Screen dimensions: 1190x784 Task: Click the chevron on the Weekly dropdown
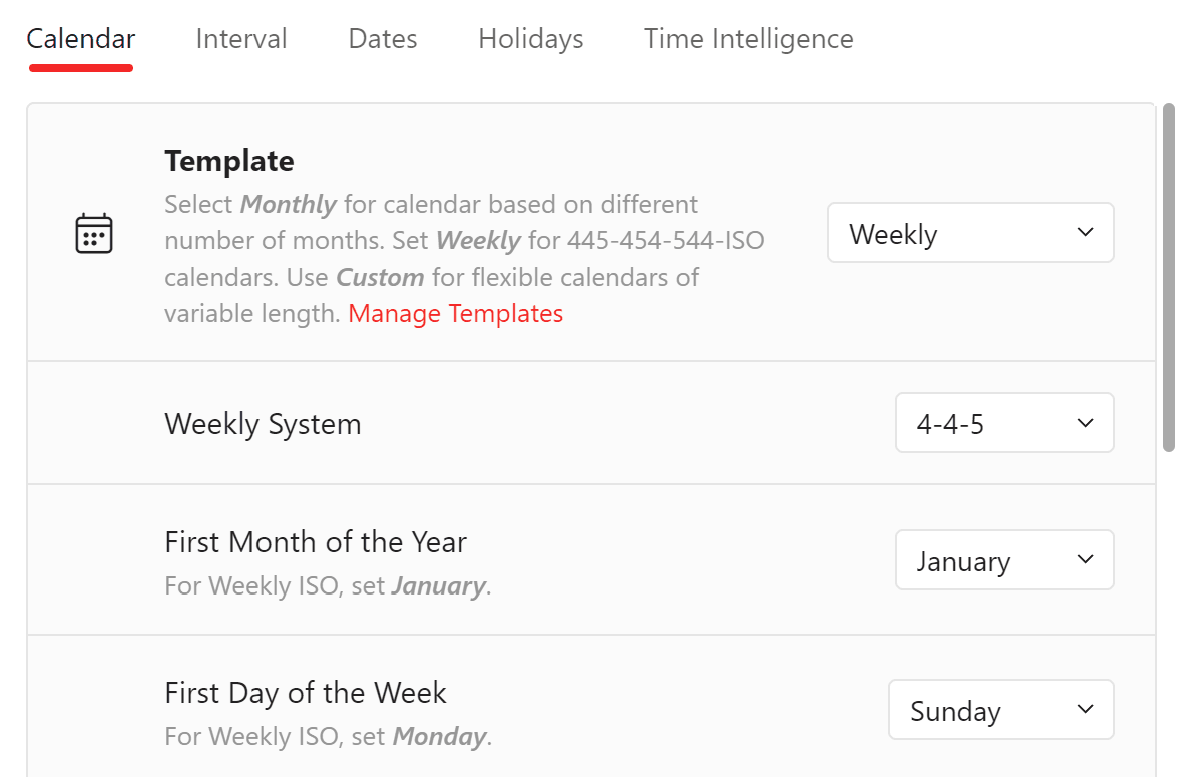tap(1084, 232)
